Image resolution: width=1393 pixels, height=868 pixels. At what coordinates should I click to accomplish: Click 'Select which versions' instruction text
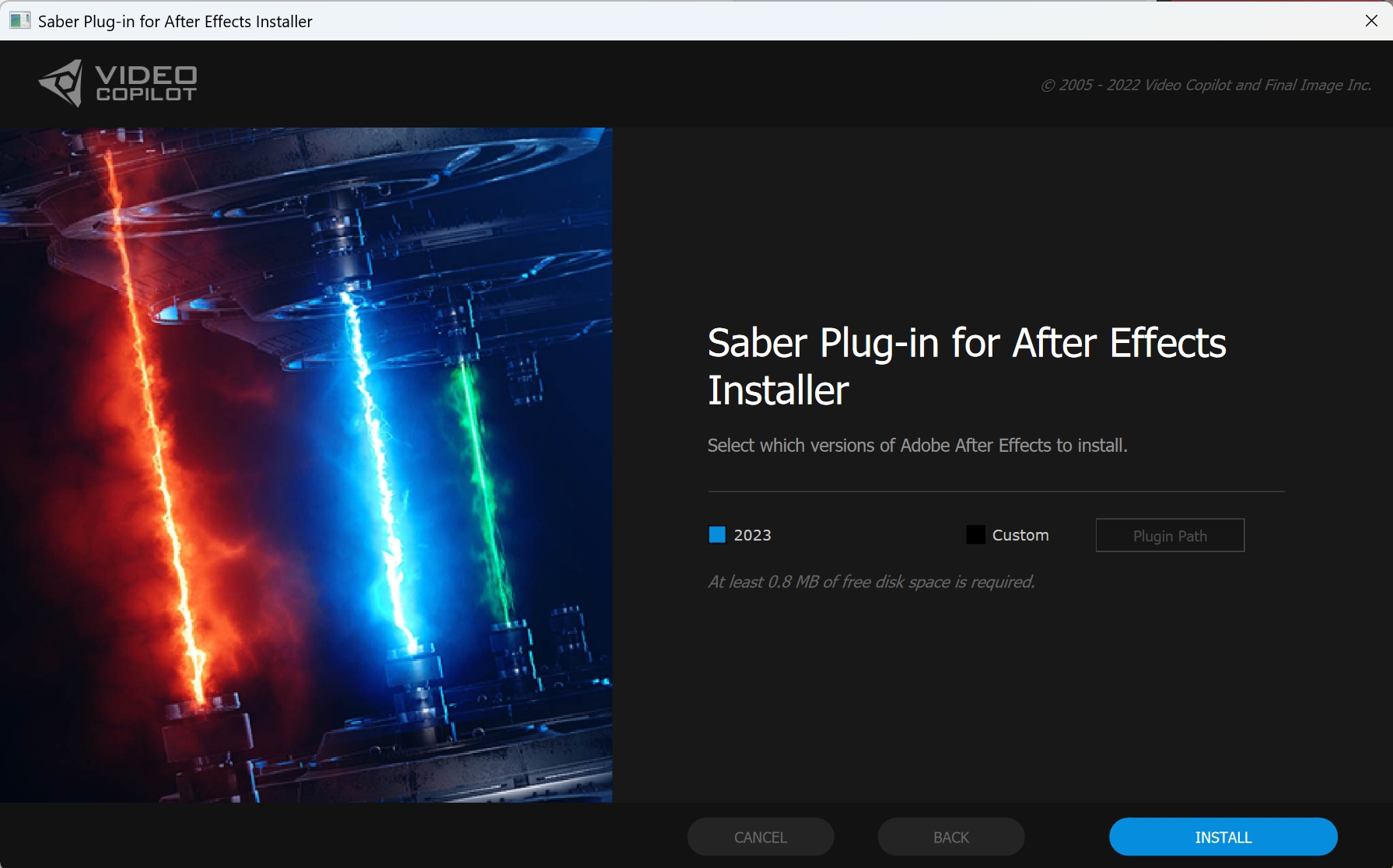coord(917,446)
